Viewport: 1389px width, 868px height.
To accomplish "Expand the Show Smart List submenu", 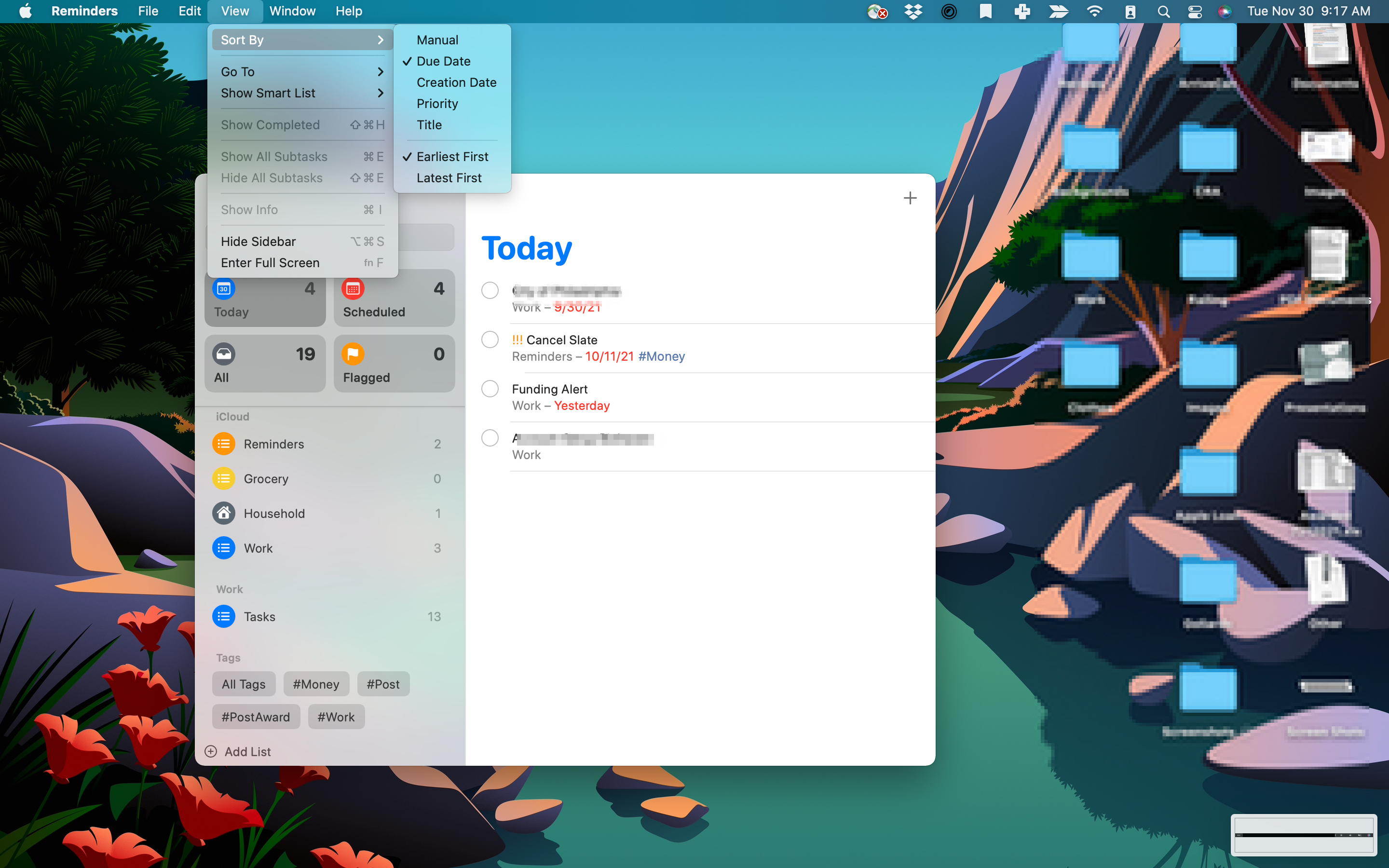I will click(302, 93).
